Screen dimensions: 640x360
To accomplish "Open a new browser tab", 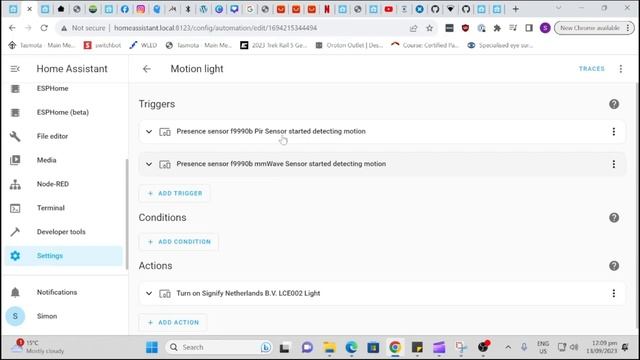I will point(516,9).
